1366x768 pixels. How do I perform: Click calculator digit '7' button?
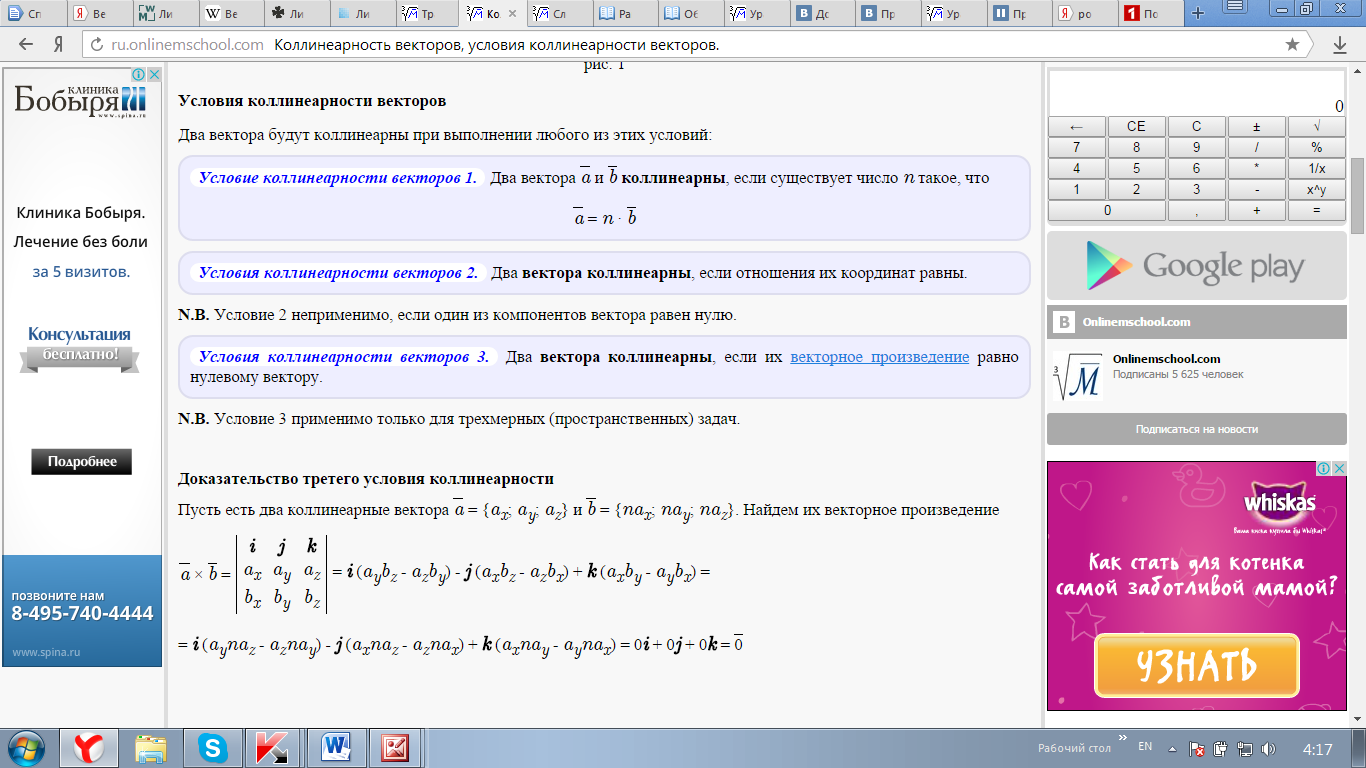[x=1076, y=148]
